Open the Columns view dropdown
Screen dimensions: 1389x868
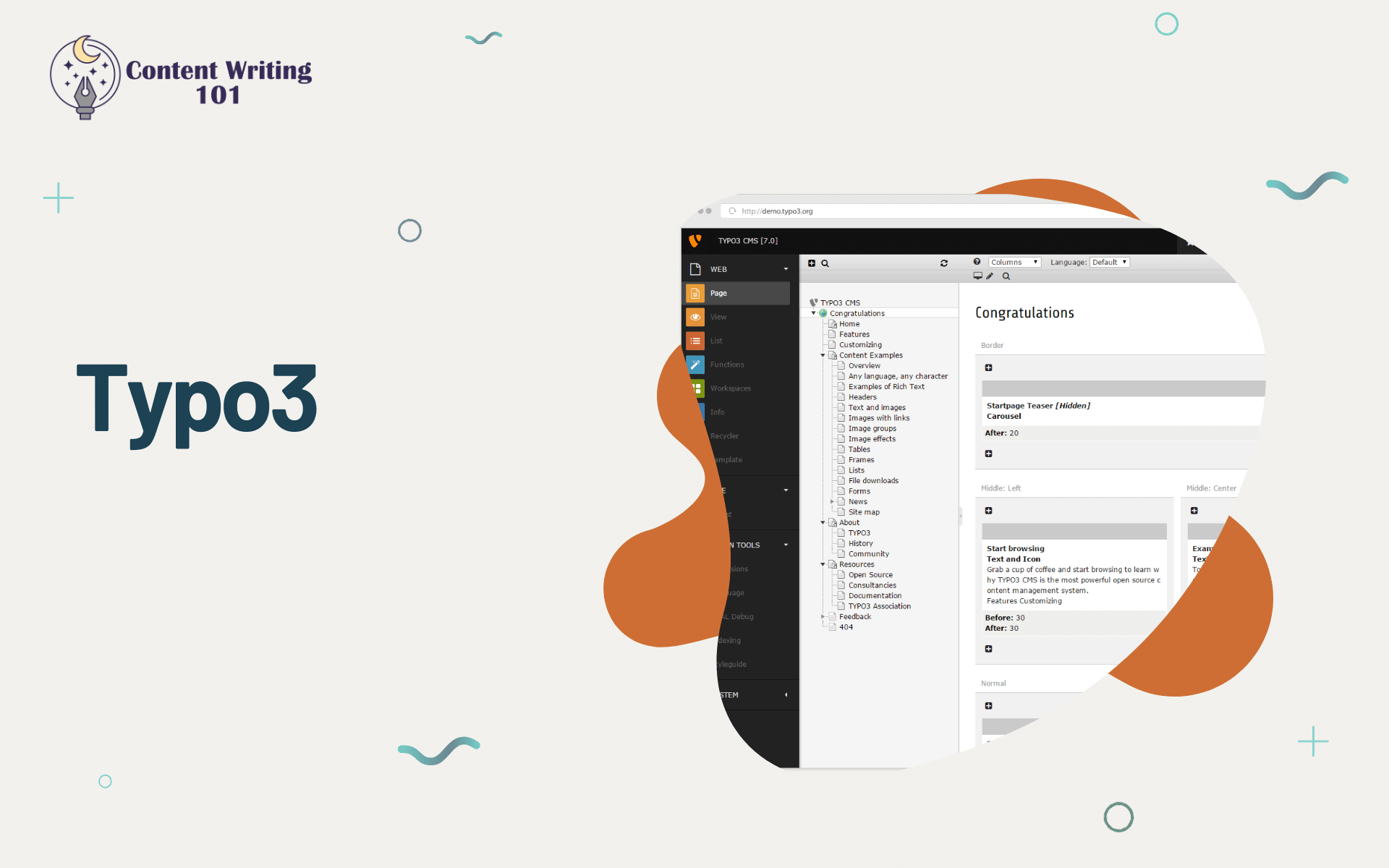(x=1014, y=263)
